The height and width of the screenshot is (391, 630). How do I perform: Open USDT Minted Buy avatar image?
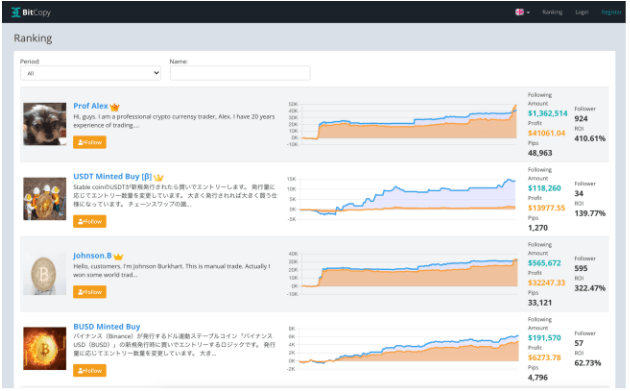(45, 199)
